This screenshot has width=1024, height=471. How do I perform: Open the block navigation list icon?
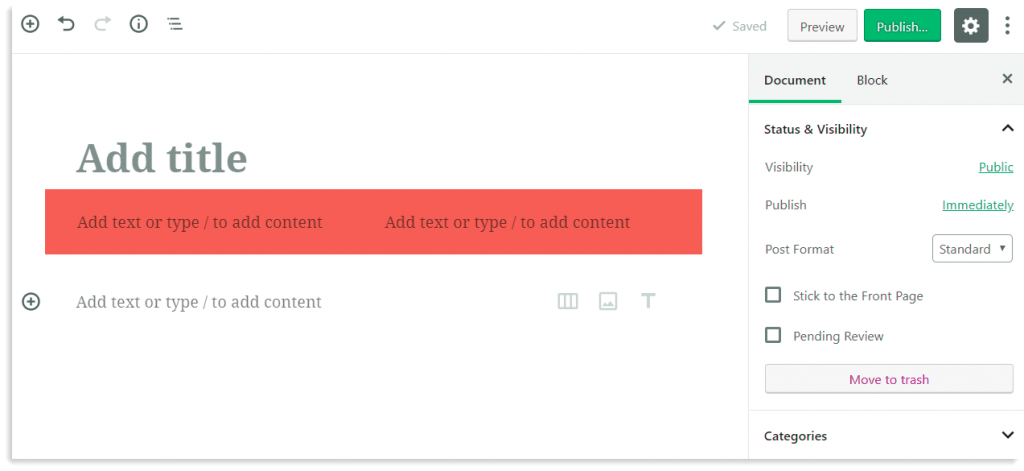[x=174, y=25]
